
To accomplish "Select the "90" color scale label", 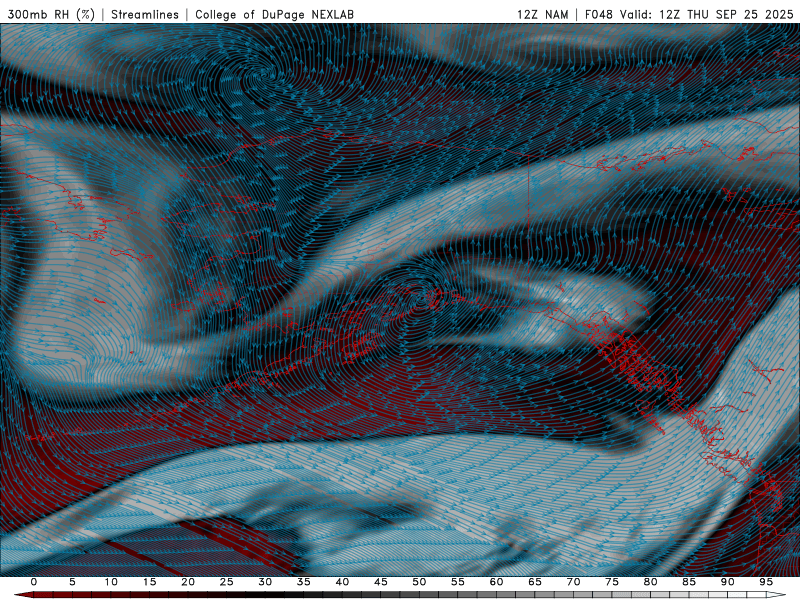I will click(728, 582).
